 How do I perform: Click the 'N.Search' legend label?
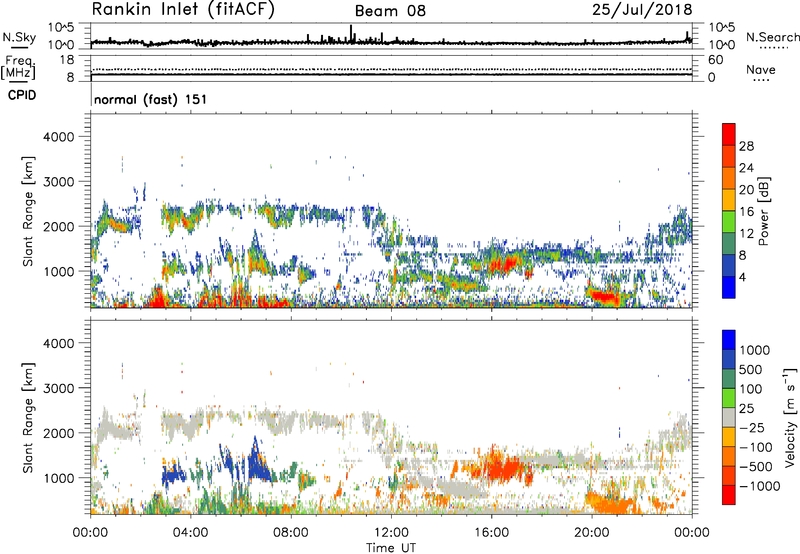tap(772, 37)
